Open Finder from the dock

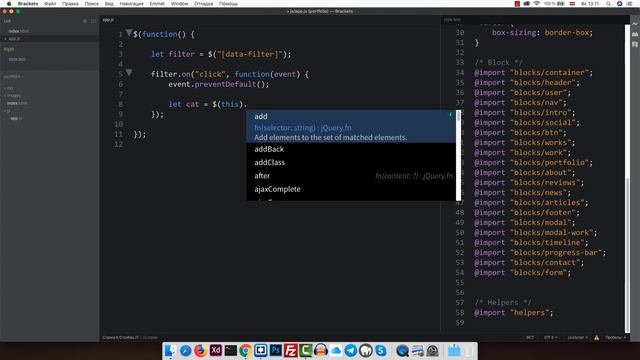pyautogui.click(x=170, y=350)
